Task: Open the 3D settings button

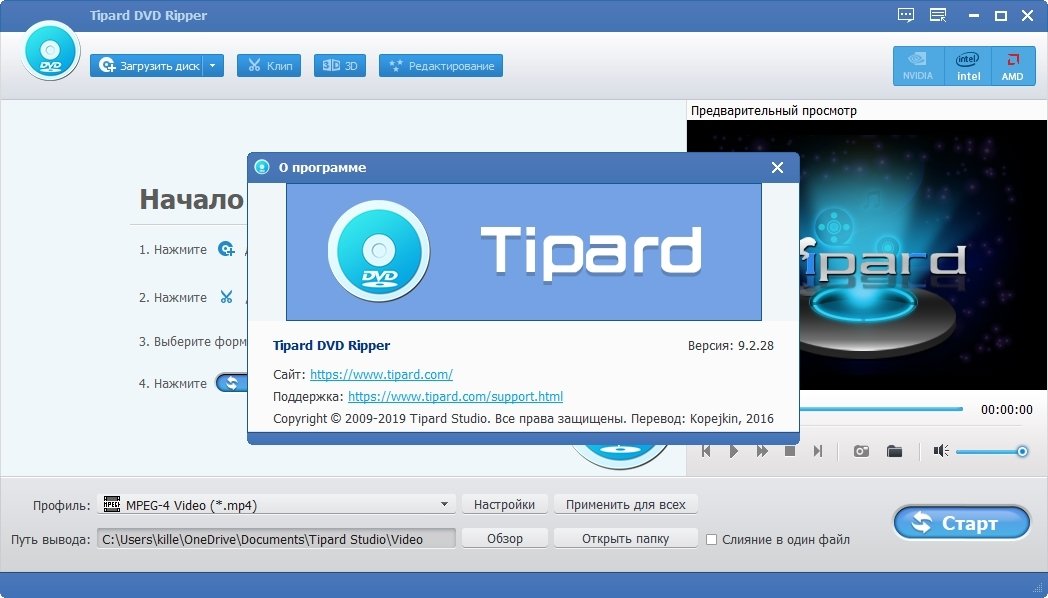Action: [340, 65]
